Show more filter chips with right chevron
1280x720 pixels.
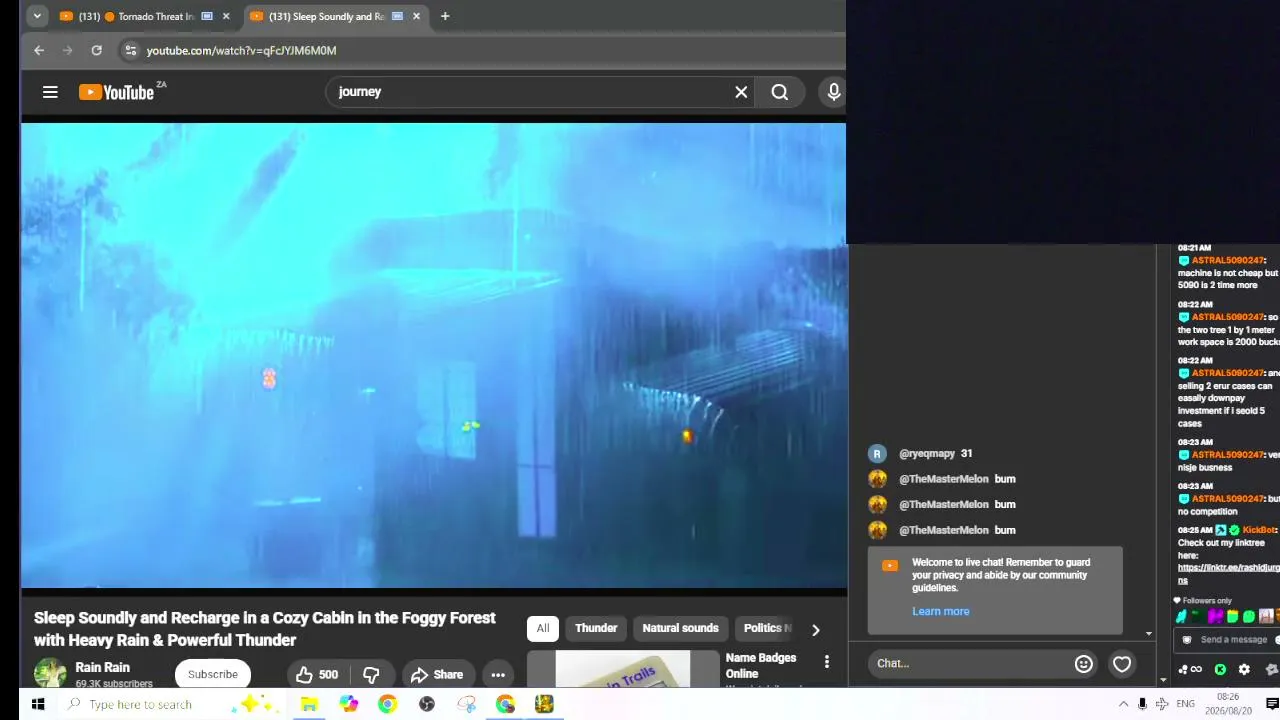tap(815, 630)
